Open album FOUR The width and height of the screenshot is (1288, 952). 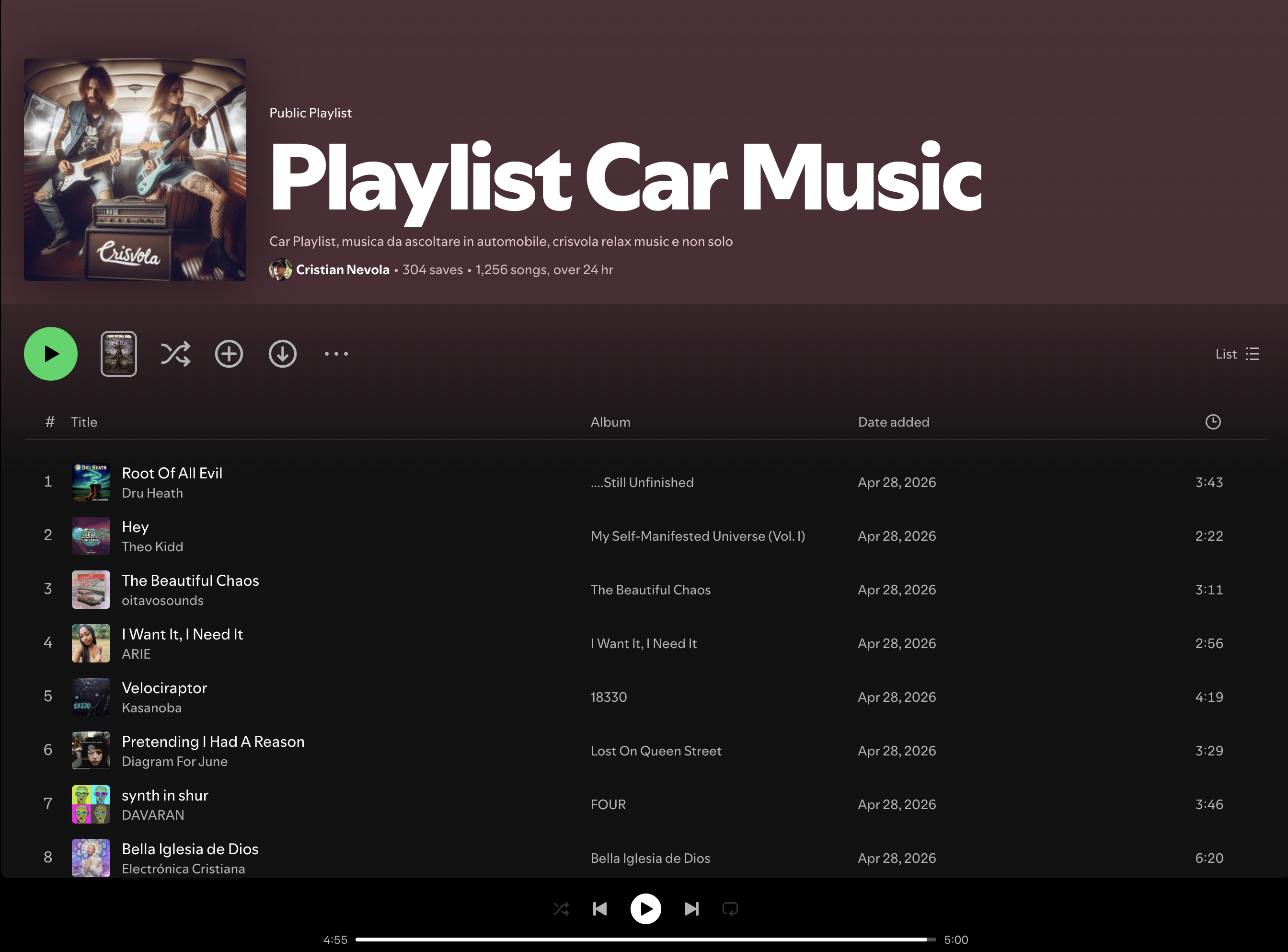(608, 804)
